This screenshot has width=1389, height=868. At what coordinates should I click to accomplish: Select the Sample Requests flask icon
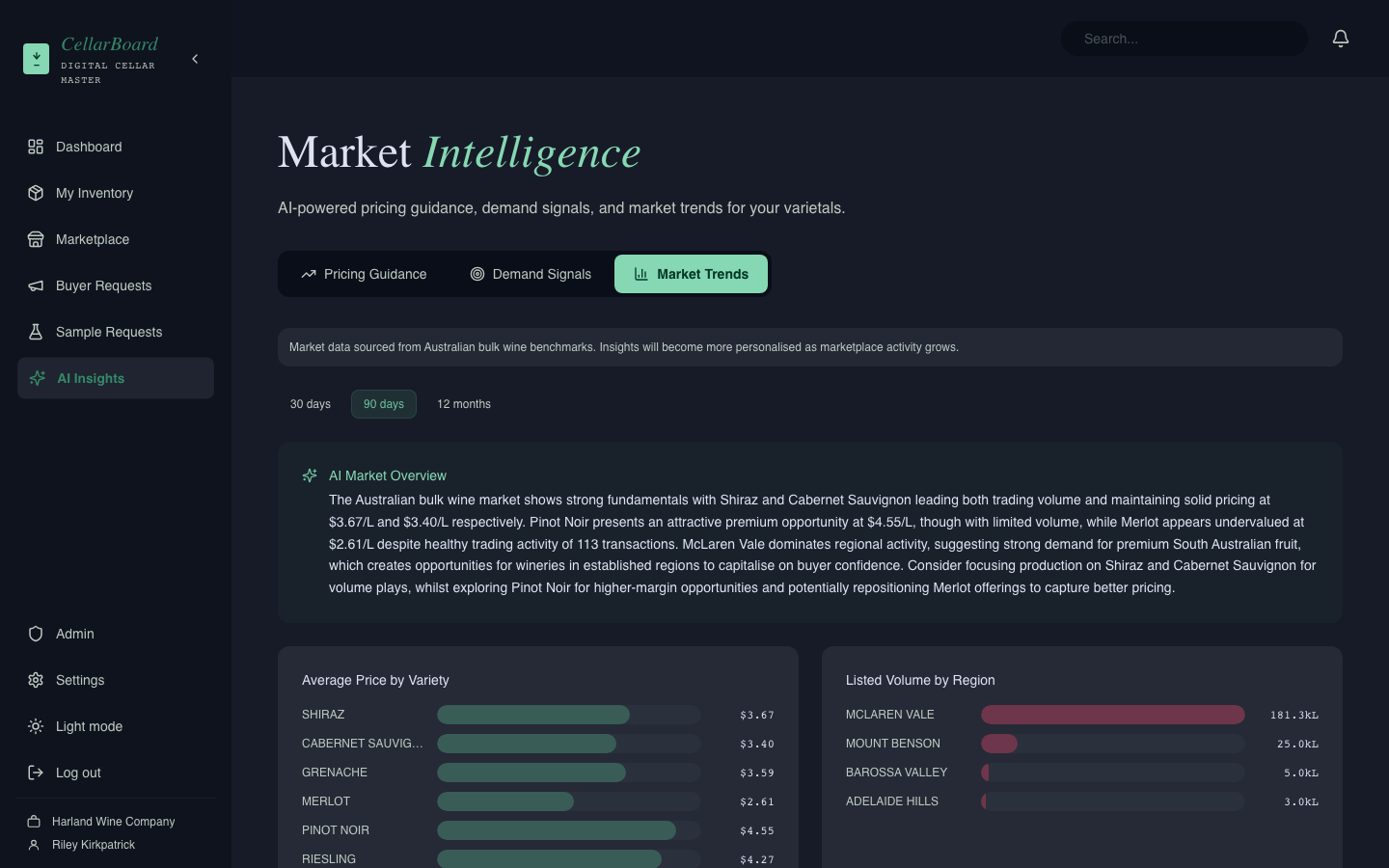coord(36,332)
